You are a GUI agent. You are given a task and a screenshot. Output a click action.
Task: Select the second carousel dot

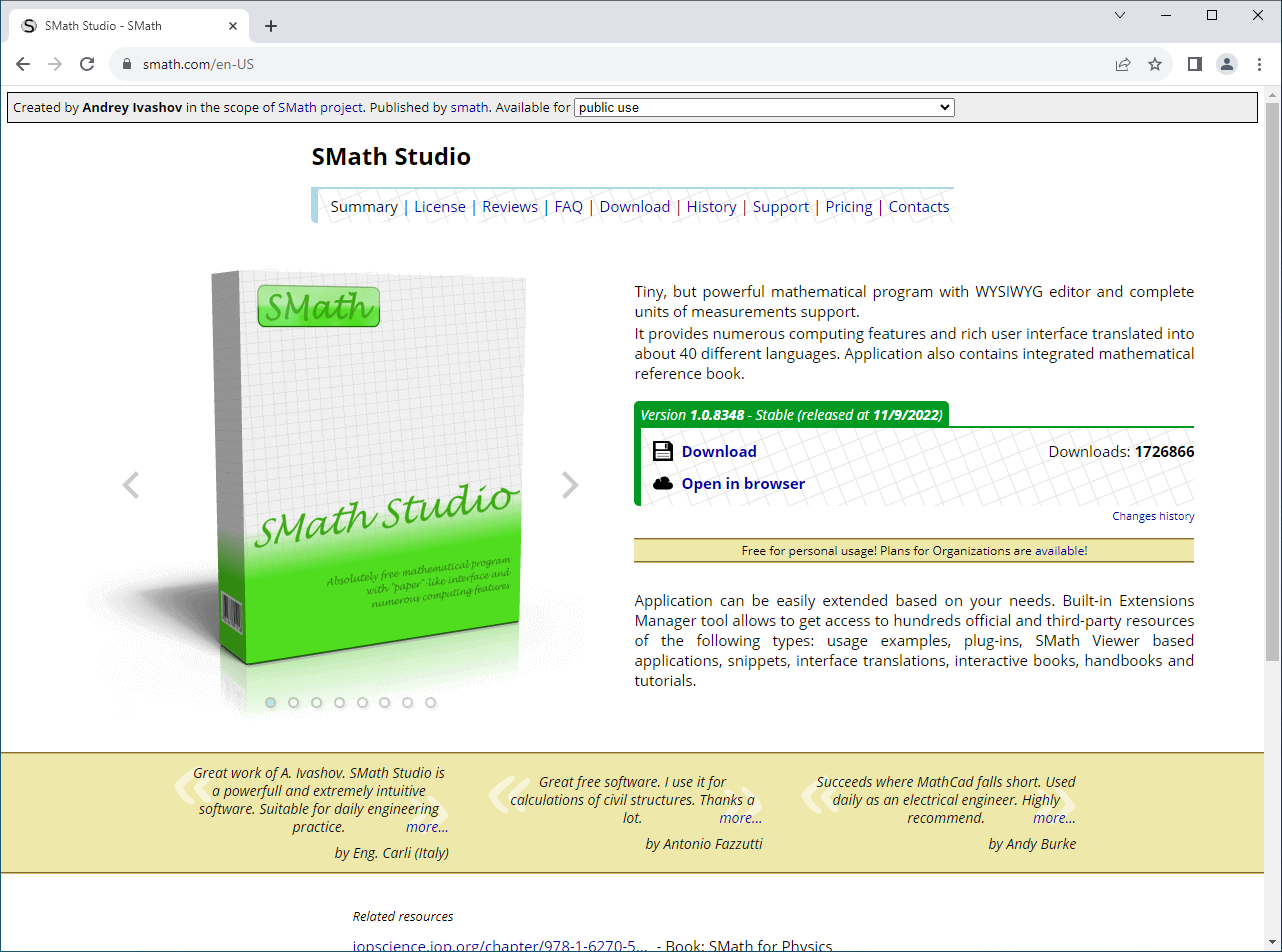294,702
